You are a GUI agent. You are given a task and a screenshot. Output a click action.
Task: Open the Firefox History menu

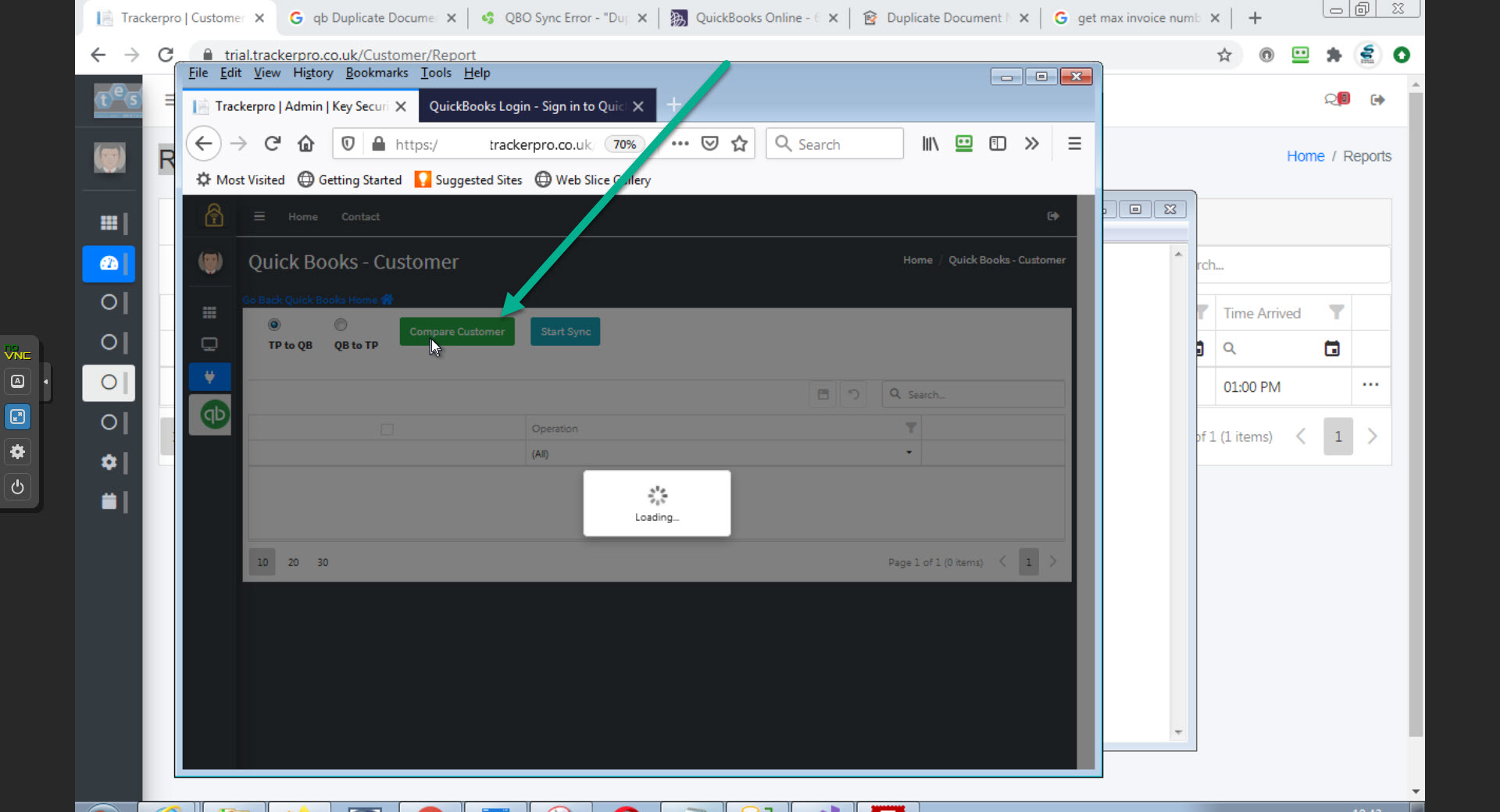pos(312,73)
